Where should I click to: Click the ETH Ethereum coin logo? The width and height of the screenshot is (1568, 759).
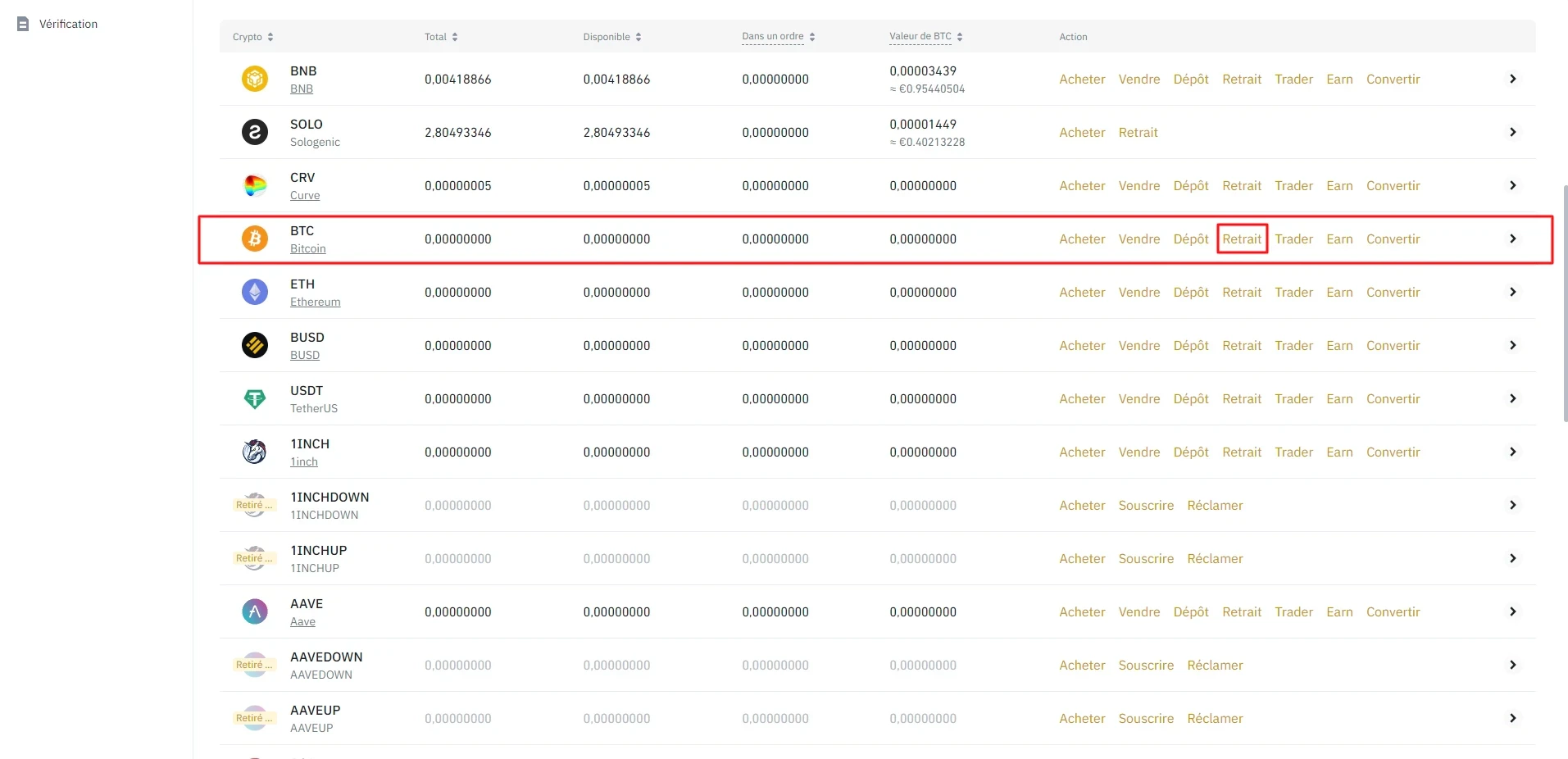255,292
